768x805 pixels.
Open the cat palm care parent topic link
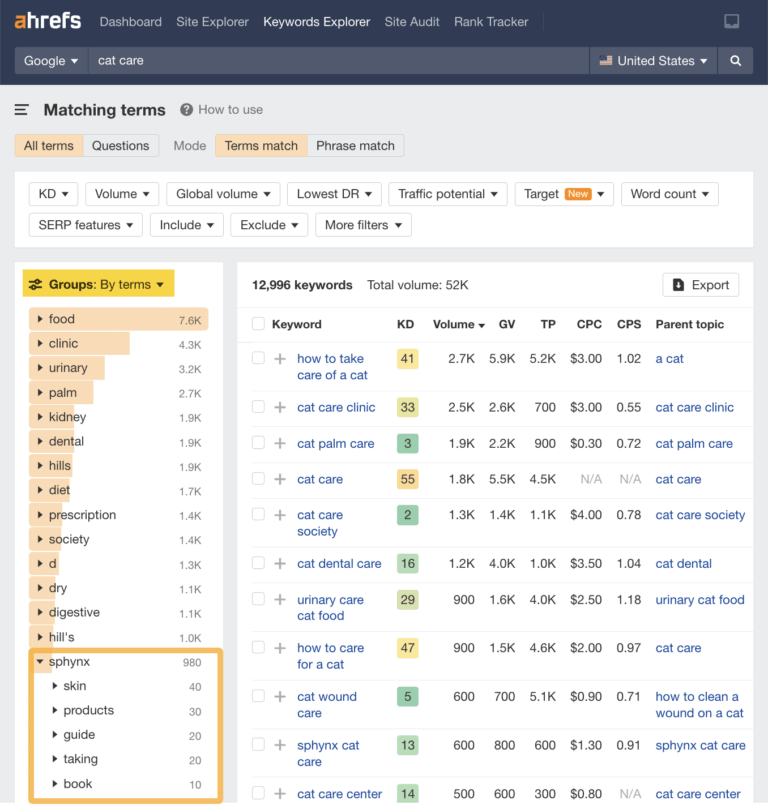(694, 443)
